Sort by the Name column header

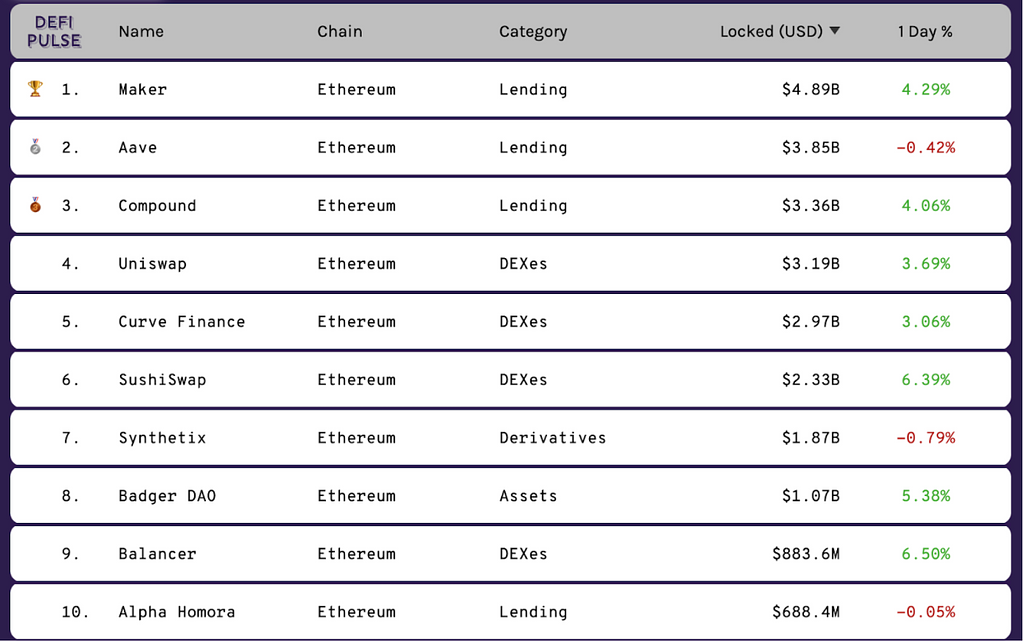141,32
